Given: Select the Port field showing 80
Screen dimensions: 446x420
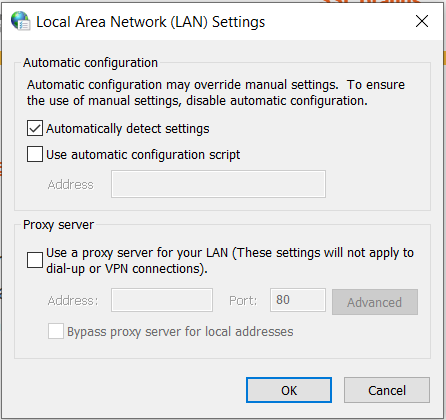Looking at the screenshot, I should [298, 300].
